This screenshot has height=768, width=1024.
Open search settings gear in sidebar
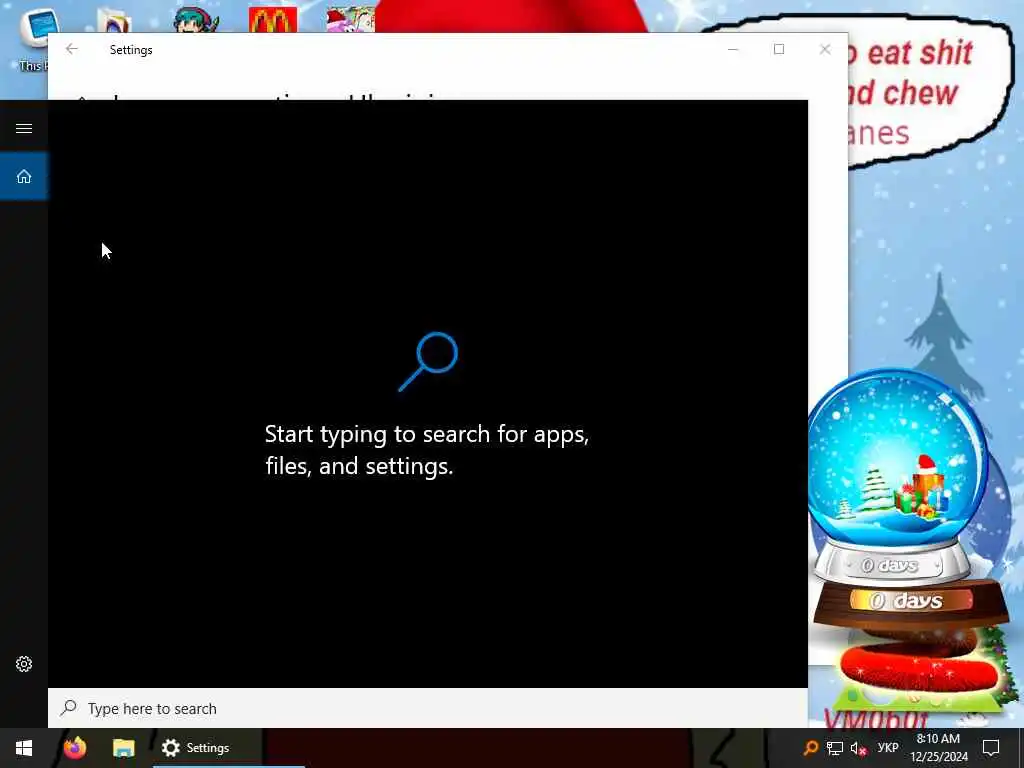24,664
